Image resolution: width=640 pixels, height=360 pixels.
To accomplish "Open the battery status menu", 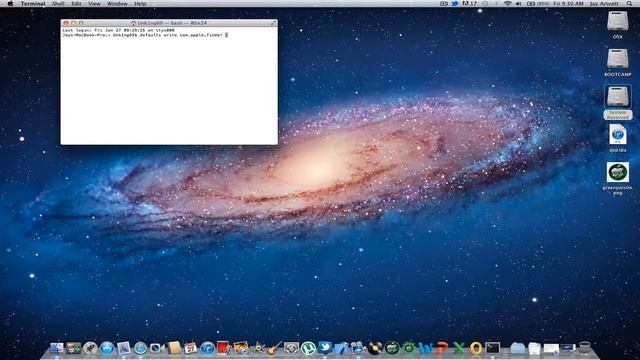I will [538, 4].
